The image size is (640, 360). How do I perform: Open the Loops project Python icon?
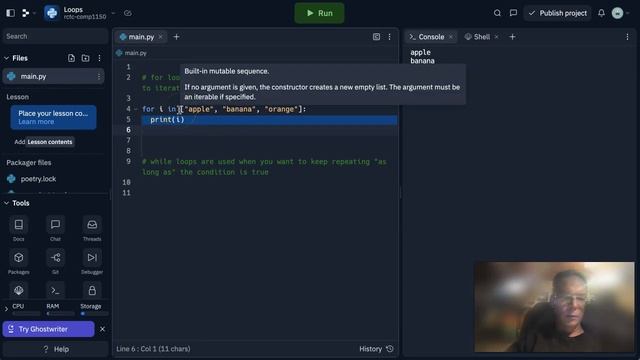pos(52,13)
